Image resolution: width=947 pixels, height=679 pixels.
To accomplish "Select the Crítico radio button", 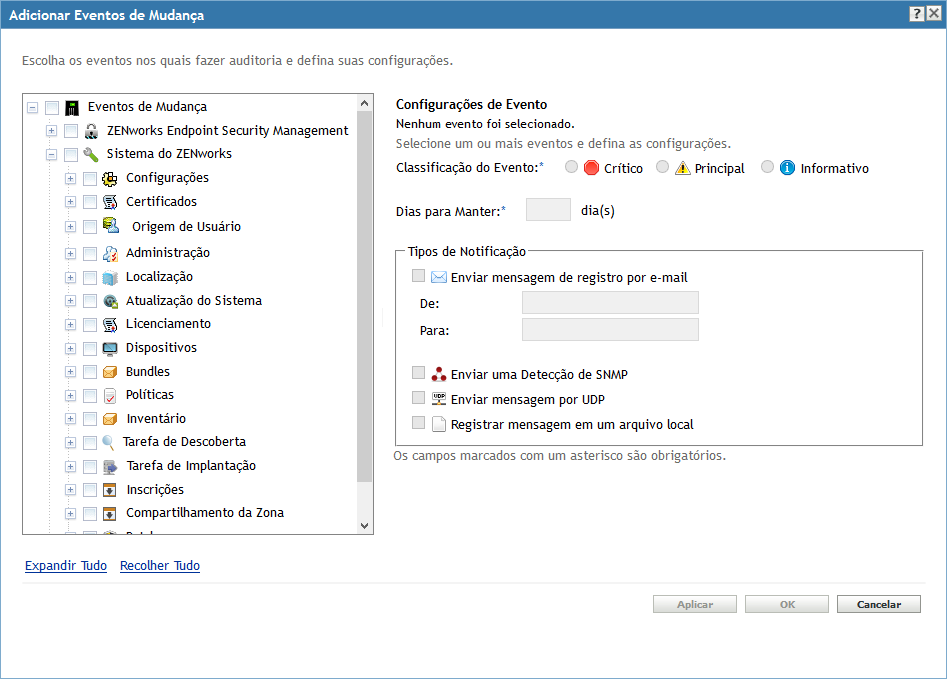I will tap(571, 167).
